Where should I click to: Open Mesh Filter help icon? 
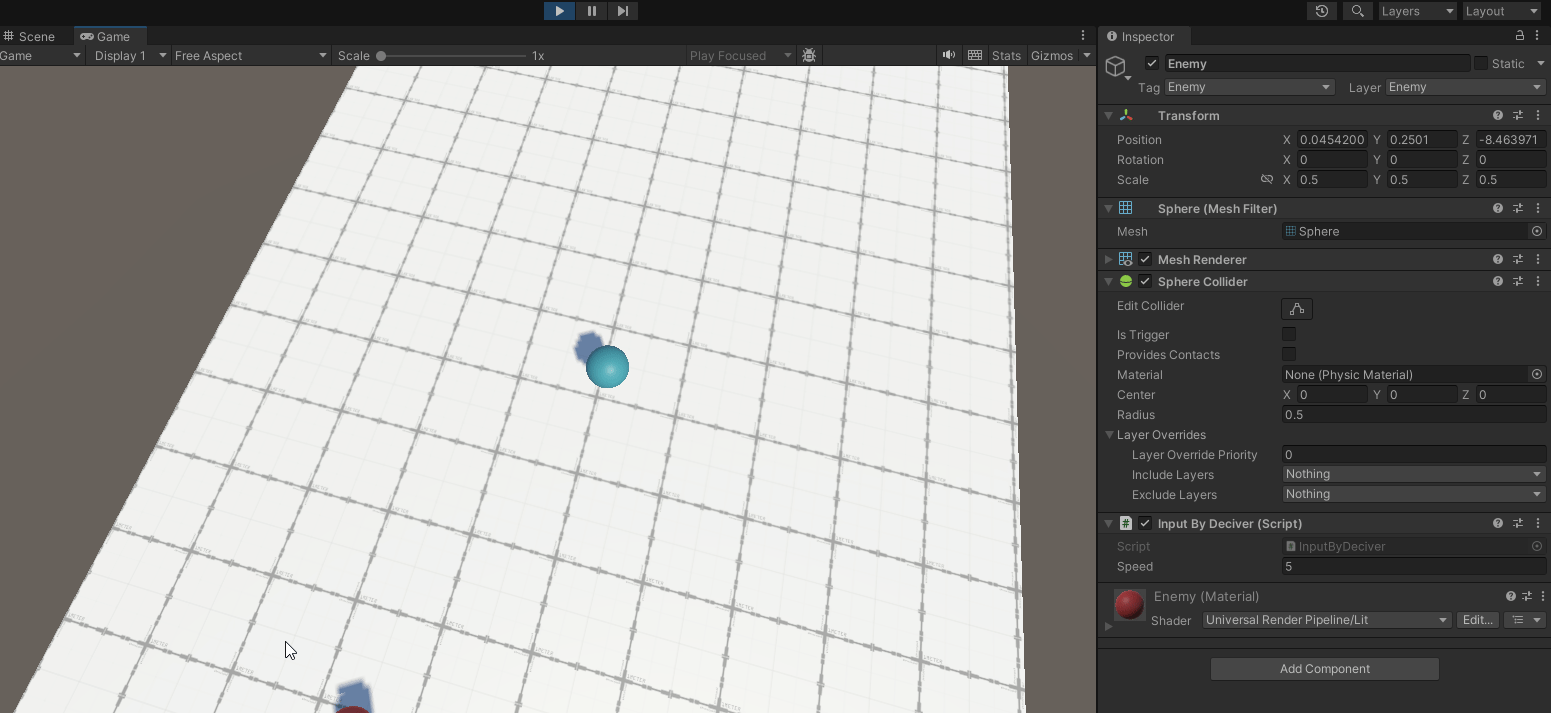click(x=1498, y=209)
